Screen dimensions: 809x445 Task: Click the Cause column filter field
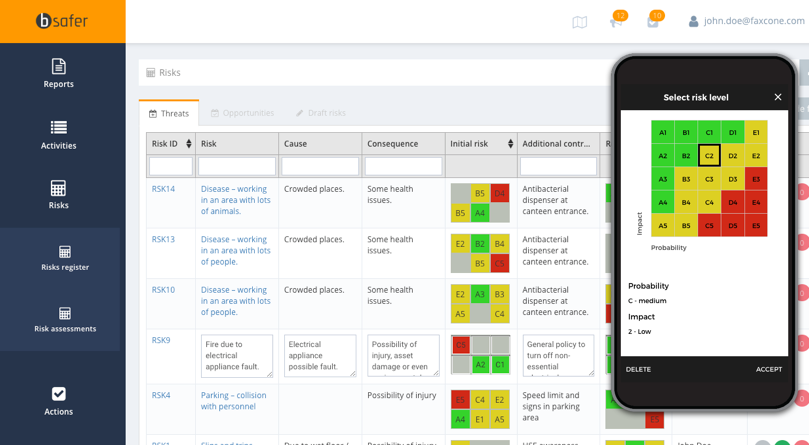coord(320,166)
